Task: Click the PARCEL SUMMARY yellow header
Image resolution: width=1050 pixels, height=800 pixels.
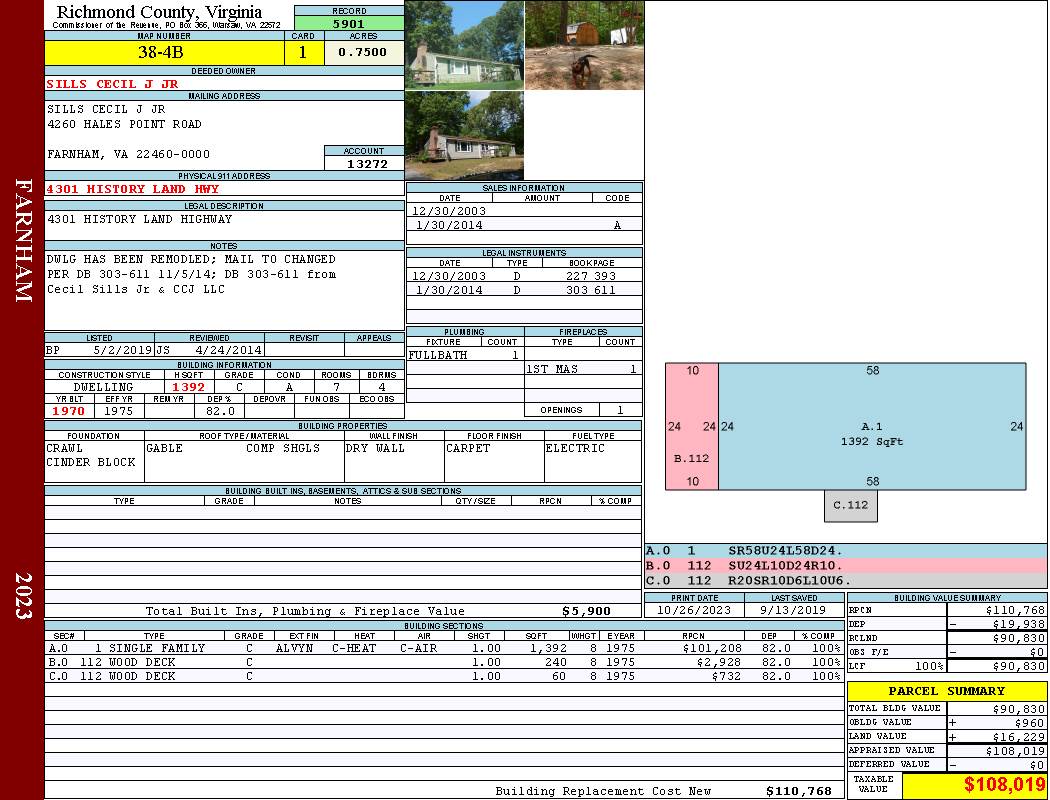Action: (947, 691)
